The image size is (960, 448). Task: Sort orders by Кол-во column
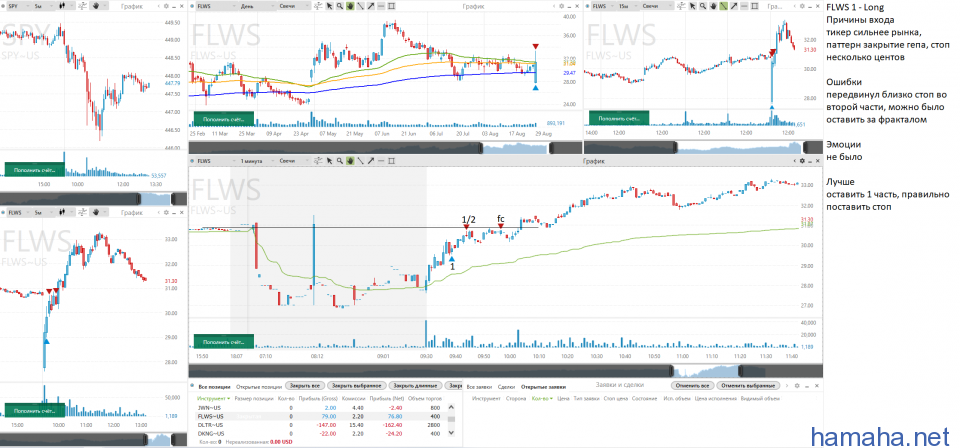pyautogui.click(x=542, y=398)
